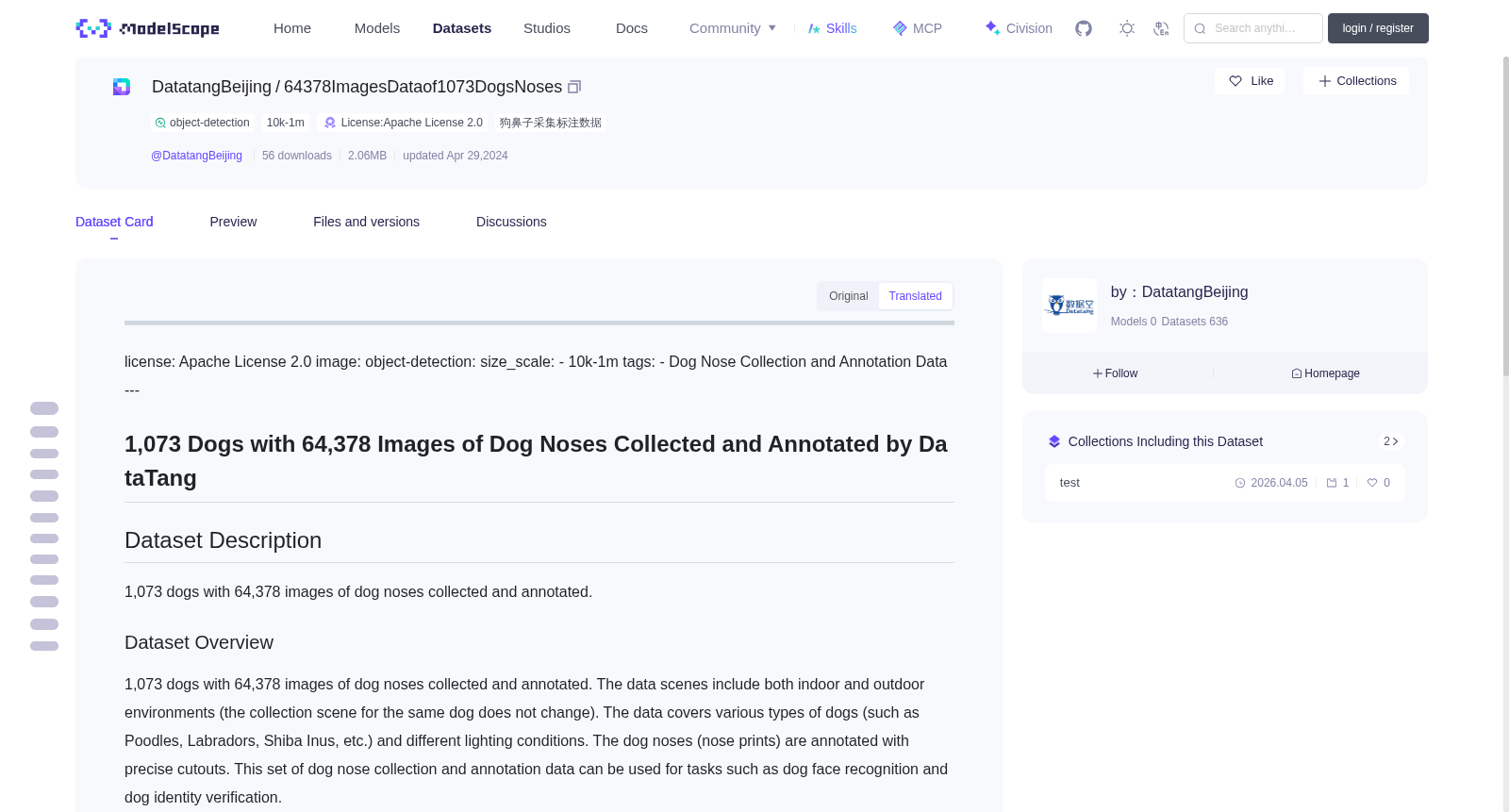The width and height of the screenshot is (1509, 812).
Task: Click the 10k-1m size tag
Action: [286, 123]
